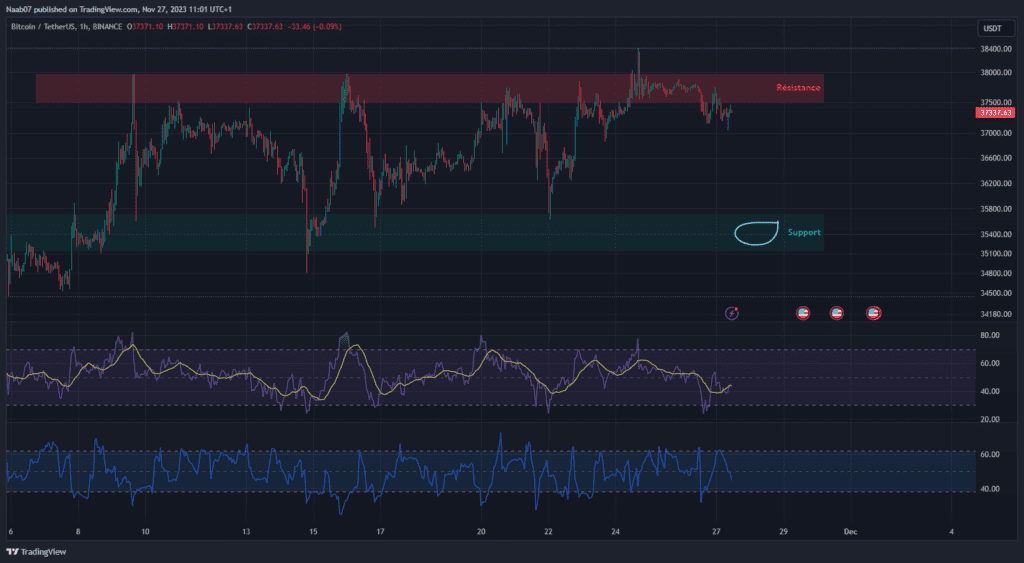1024x563 pixels.
Task: Click the 36600.00 price axis label
Action: pos(996,158)
